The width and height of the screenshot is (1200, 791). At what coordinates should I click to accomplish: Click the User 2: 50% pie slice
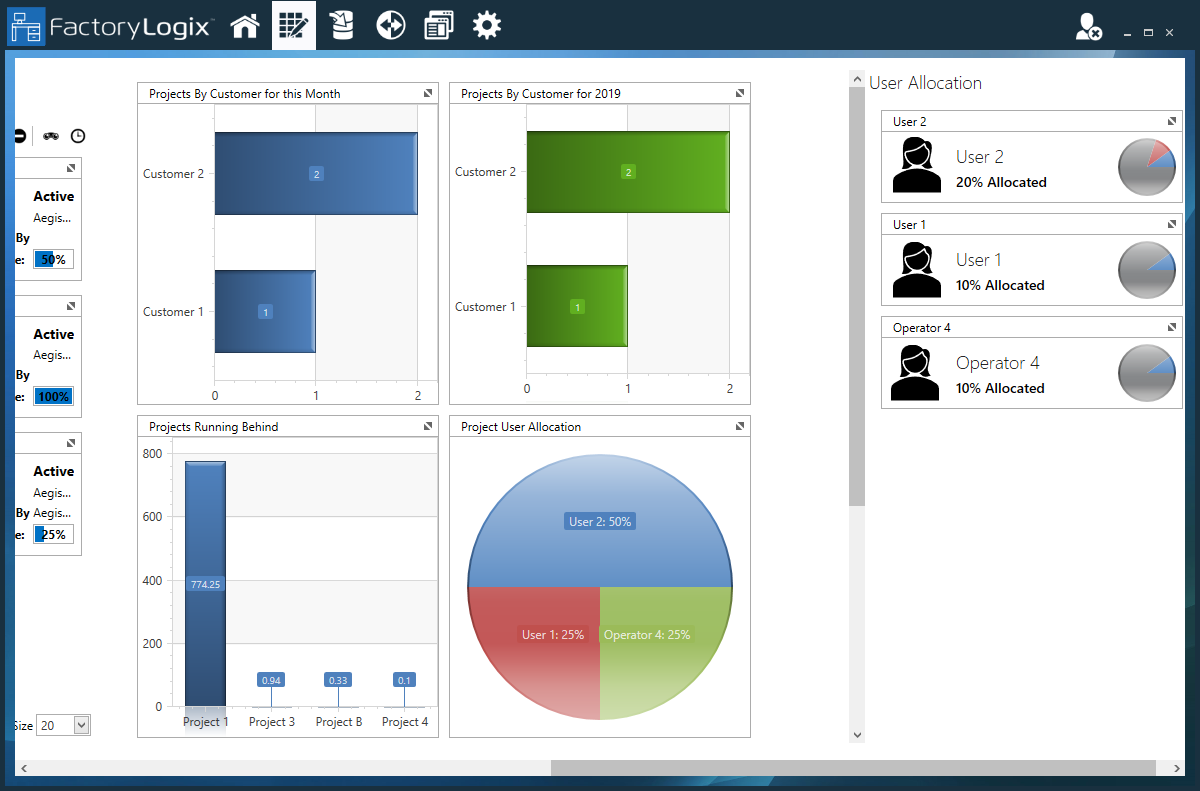(x=599, y=521)
